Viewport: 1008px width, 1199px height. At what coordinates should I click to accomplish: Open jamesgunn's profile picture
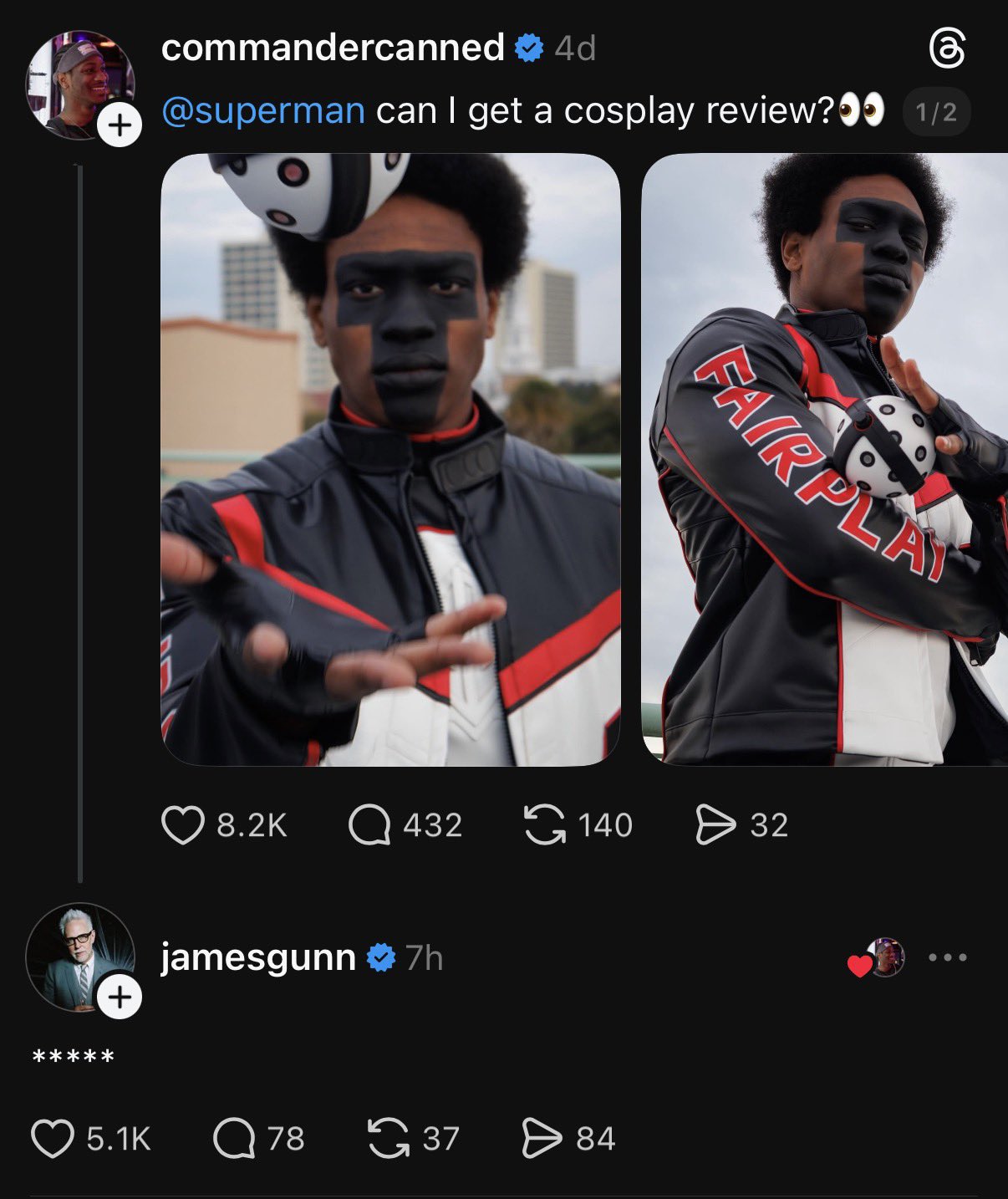[80, 957]
